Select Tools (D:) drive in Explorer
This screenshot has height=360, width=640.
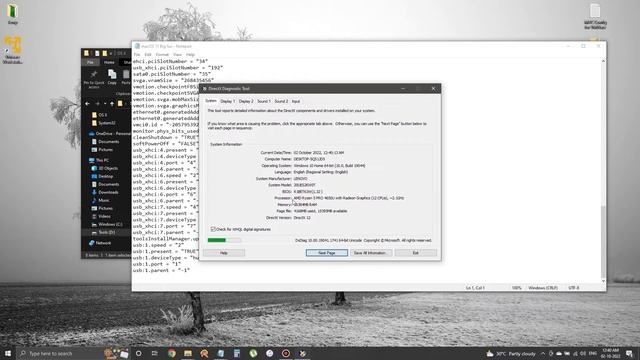(x=104, y=232)
